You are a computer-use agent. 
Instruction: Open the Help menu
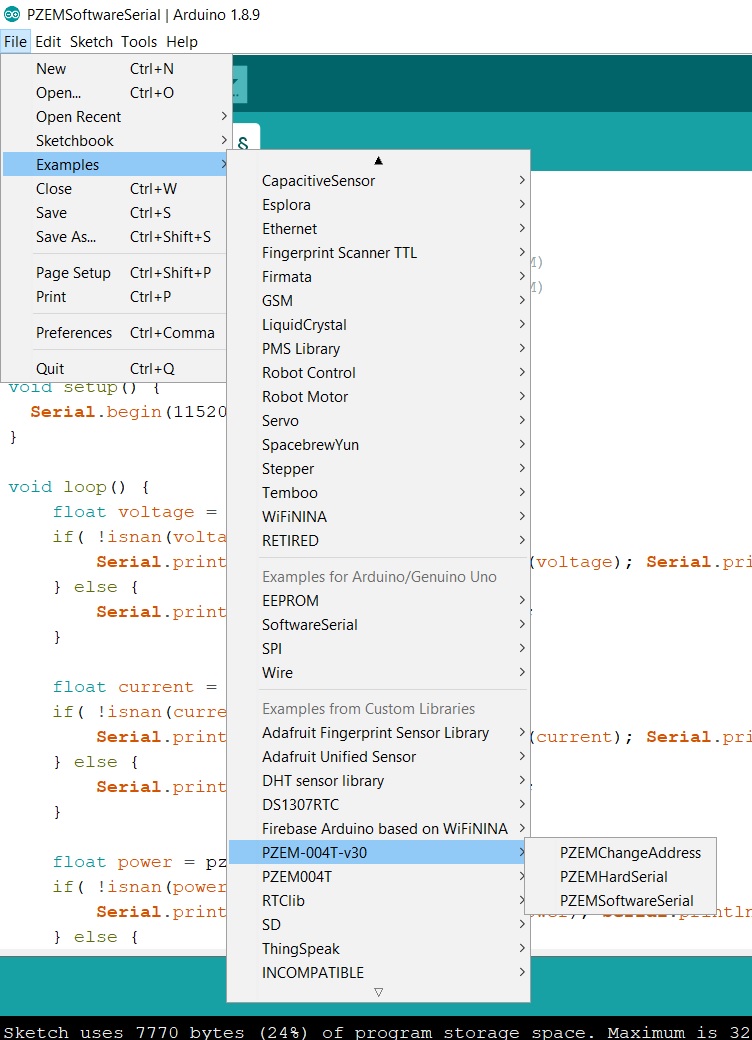pyautogui.click(x=182, y=42)
